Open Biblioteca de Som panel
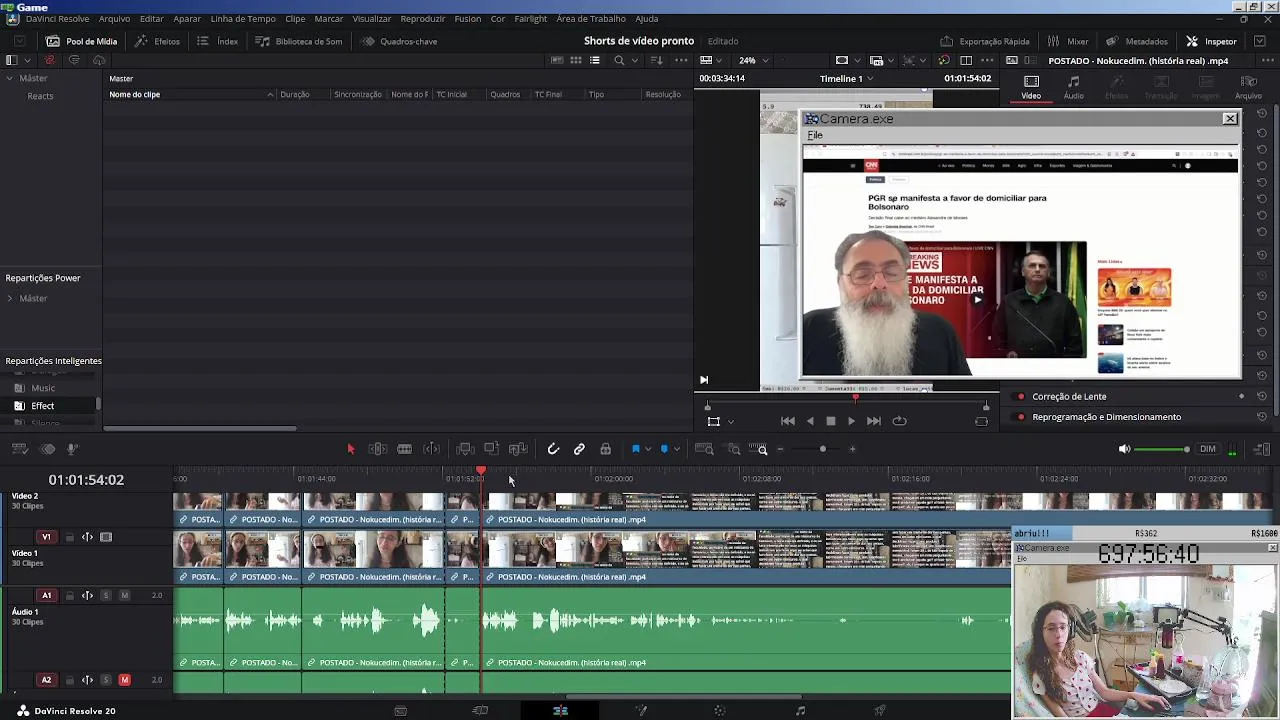Screen dimensions: 1280x720 pyautogui.click(x=299, y=41)
